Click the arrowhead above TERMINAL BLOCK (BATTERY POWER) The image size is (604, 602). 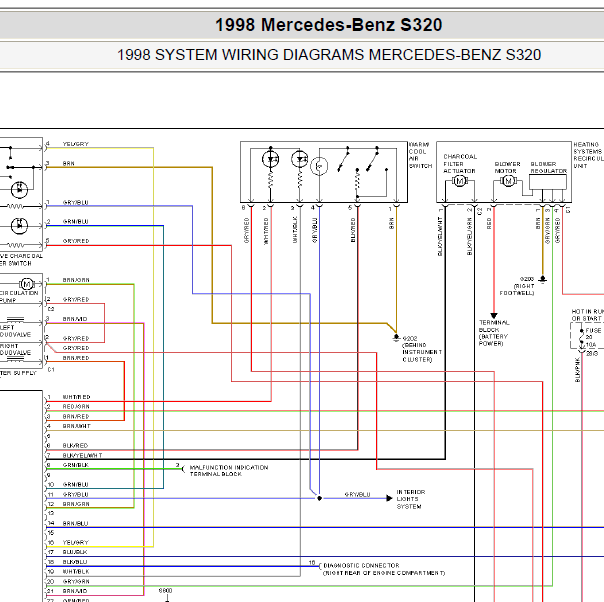tap(494, 315)
